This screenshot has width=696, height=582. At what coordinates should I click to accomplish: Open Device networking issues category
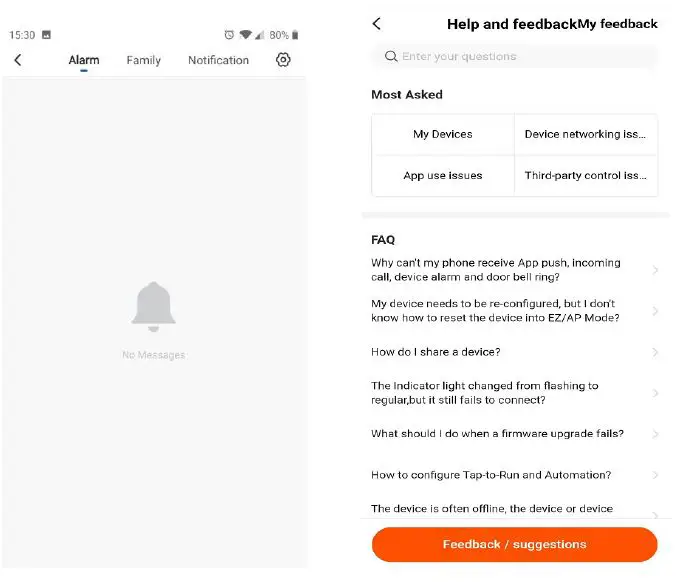coord(586,134)
